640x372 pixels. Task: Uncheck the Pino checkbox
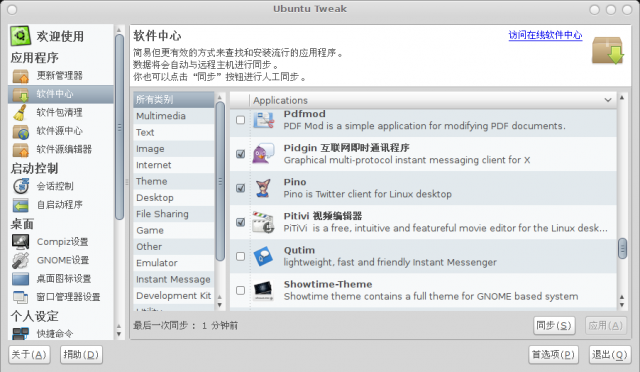pyautogui.click(x=240, y=188)
